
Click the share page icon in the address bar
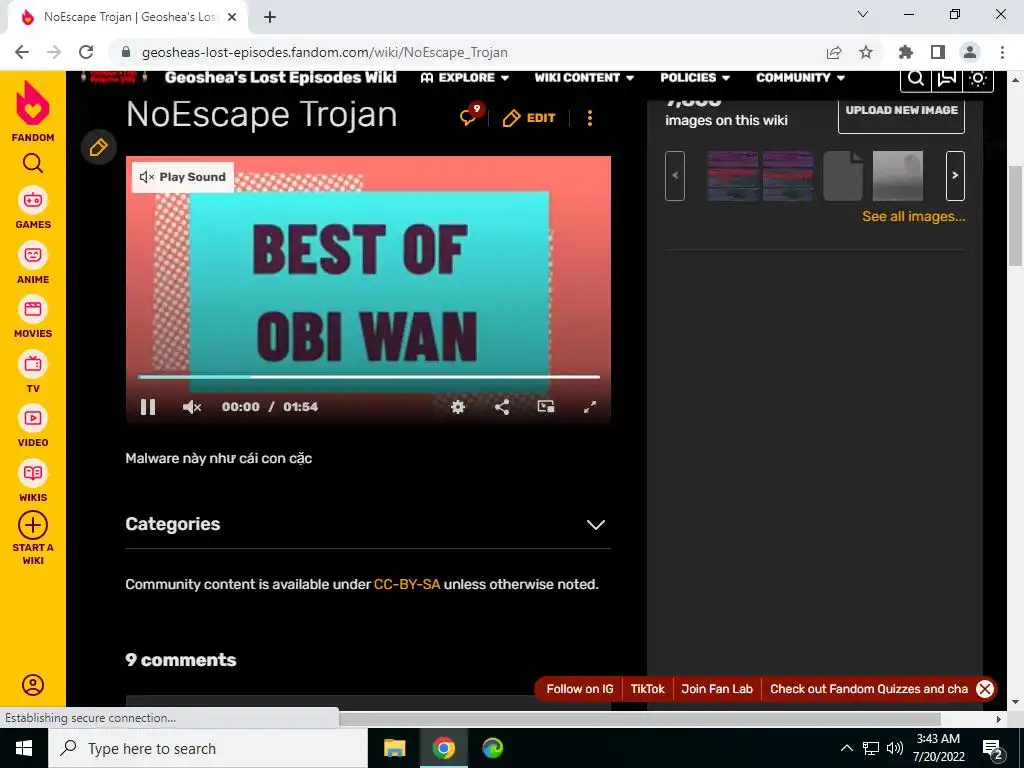point(834,52)
